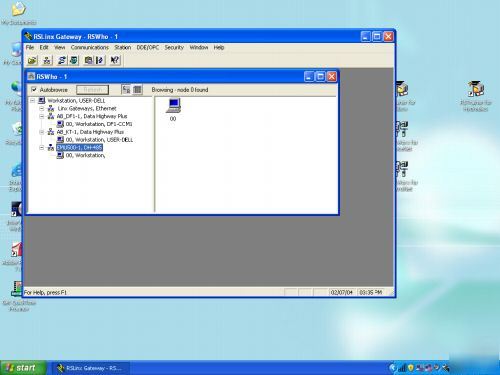The width and height of the screenshot is (500, 375).
Task: Open the View menu
Action: (60, 47)
